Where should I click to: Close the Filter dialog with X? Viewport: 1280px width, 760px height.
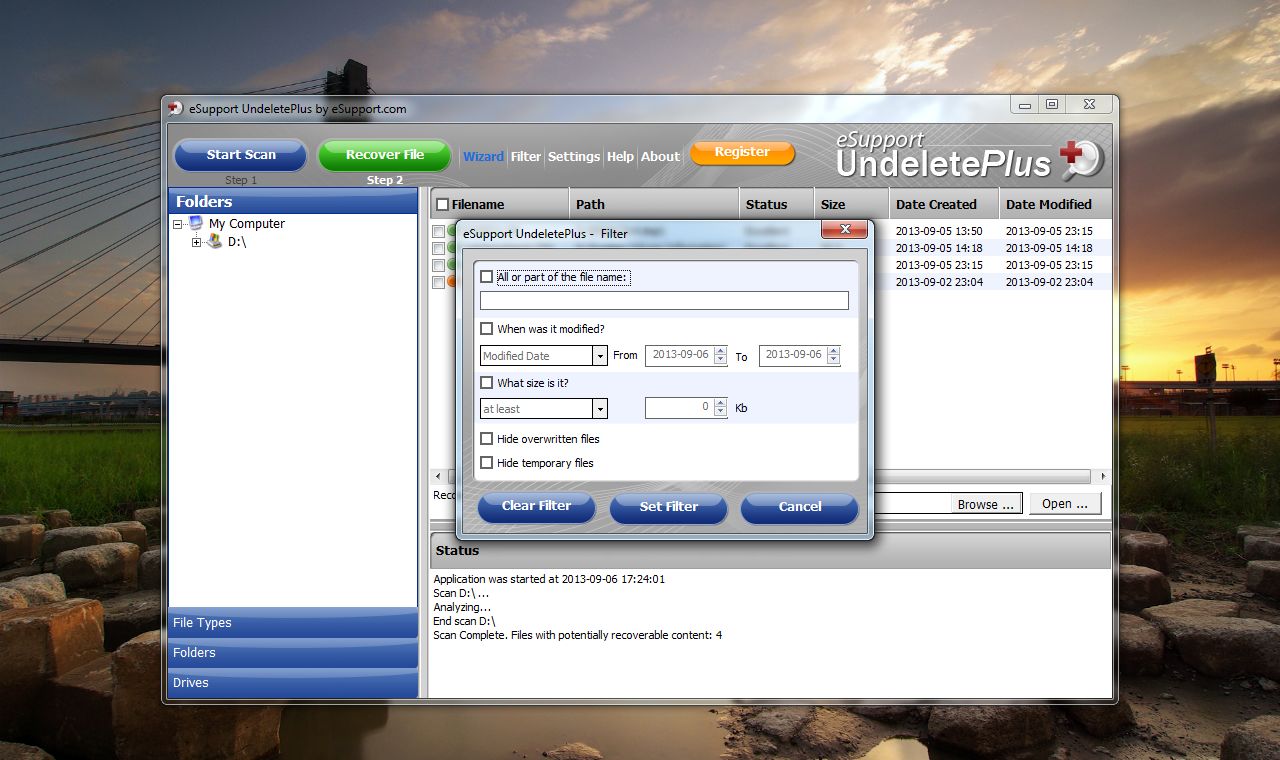845,230
